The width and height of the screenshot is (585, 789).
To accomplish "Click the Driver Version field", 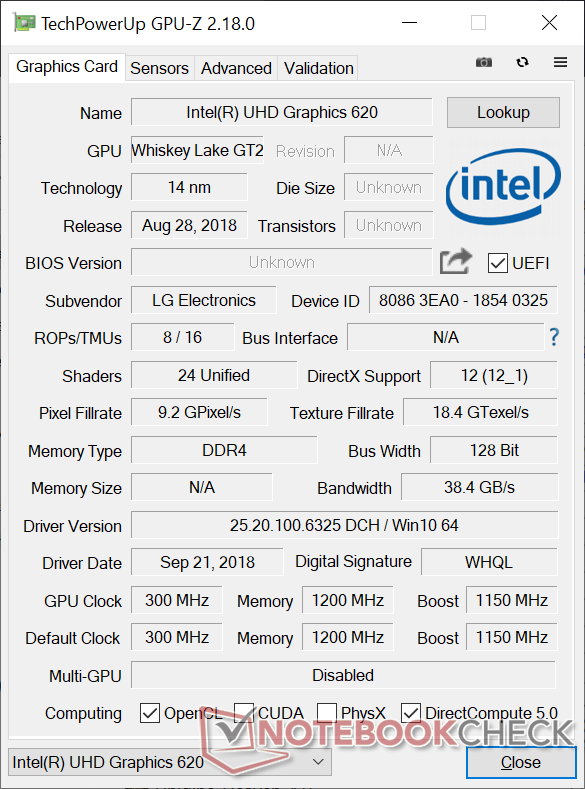I will [x=344, y=525].
